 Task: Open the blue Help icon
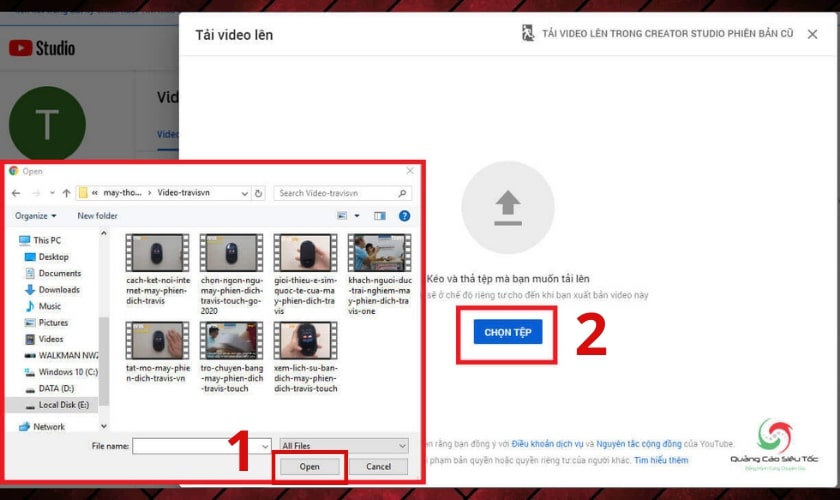[404, 216]
